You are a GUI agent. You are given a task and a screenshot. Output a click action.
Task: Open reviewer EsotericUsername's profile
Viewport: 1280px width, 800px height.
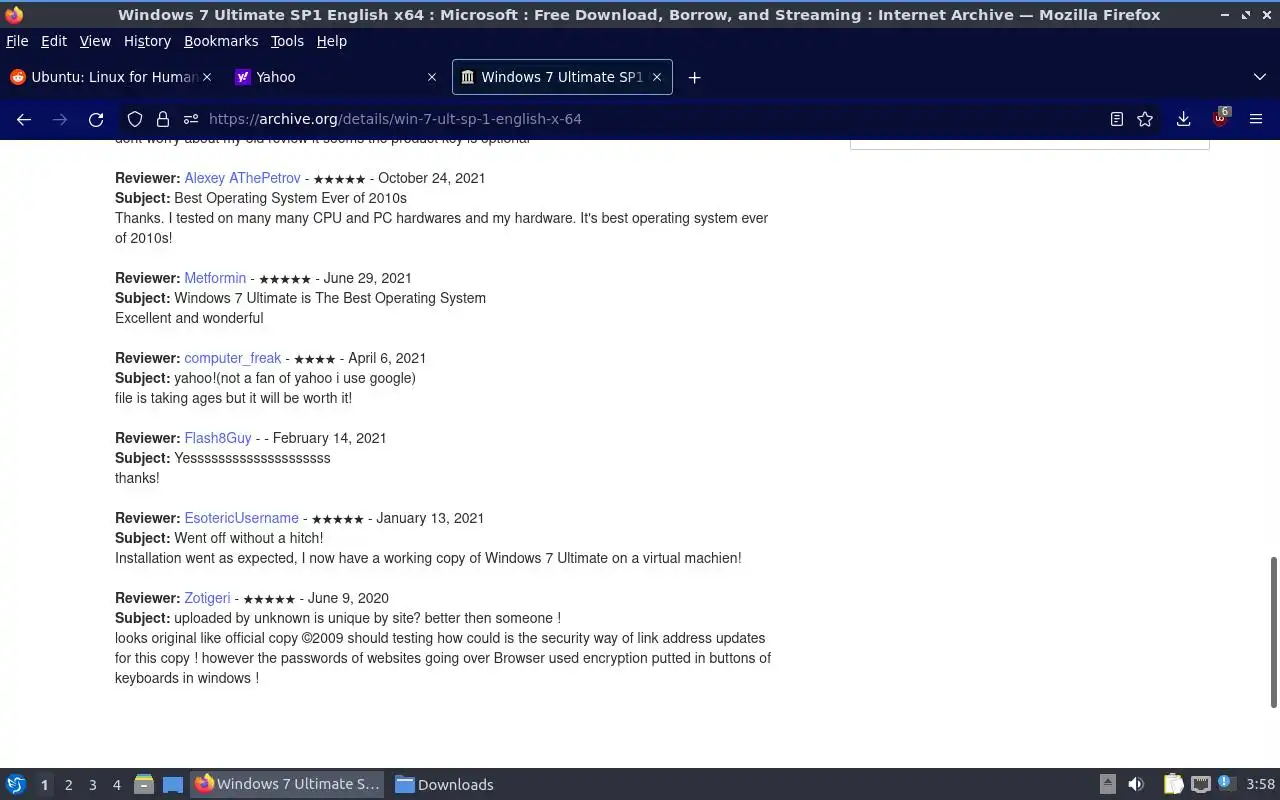point(241,518)
